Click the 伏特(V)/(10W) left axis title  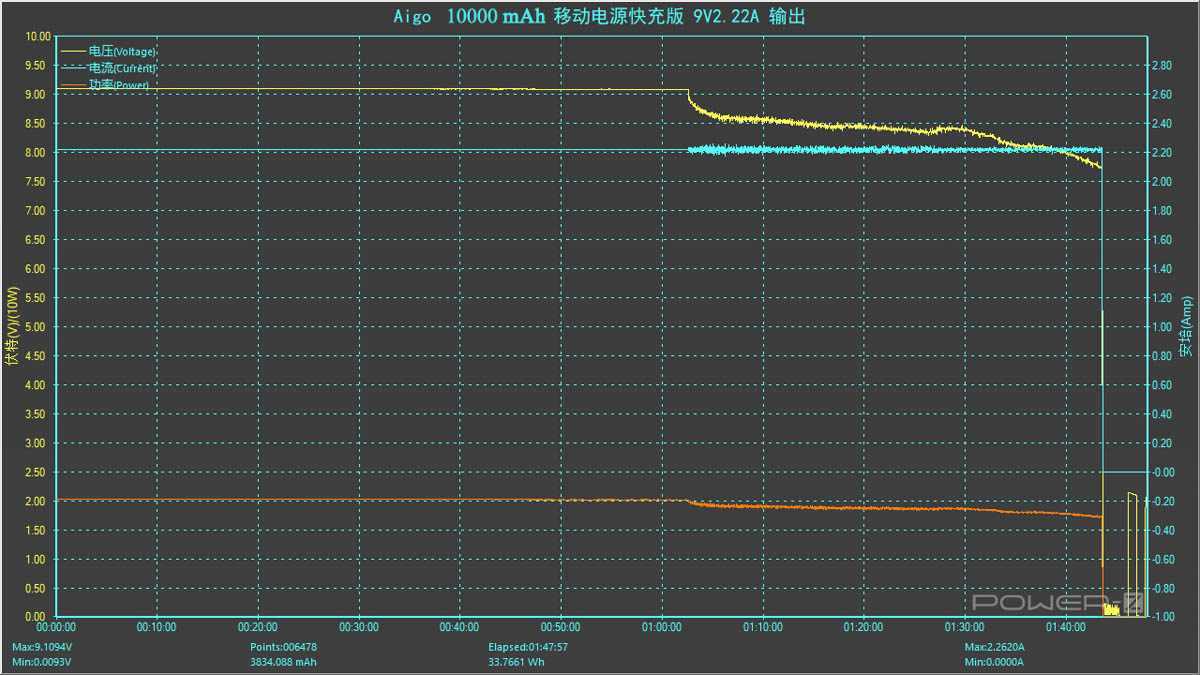click(13, 326)
